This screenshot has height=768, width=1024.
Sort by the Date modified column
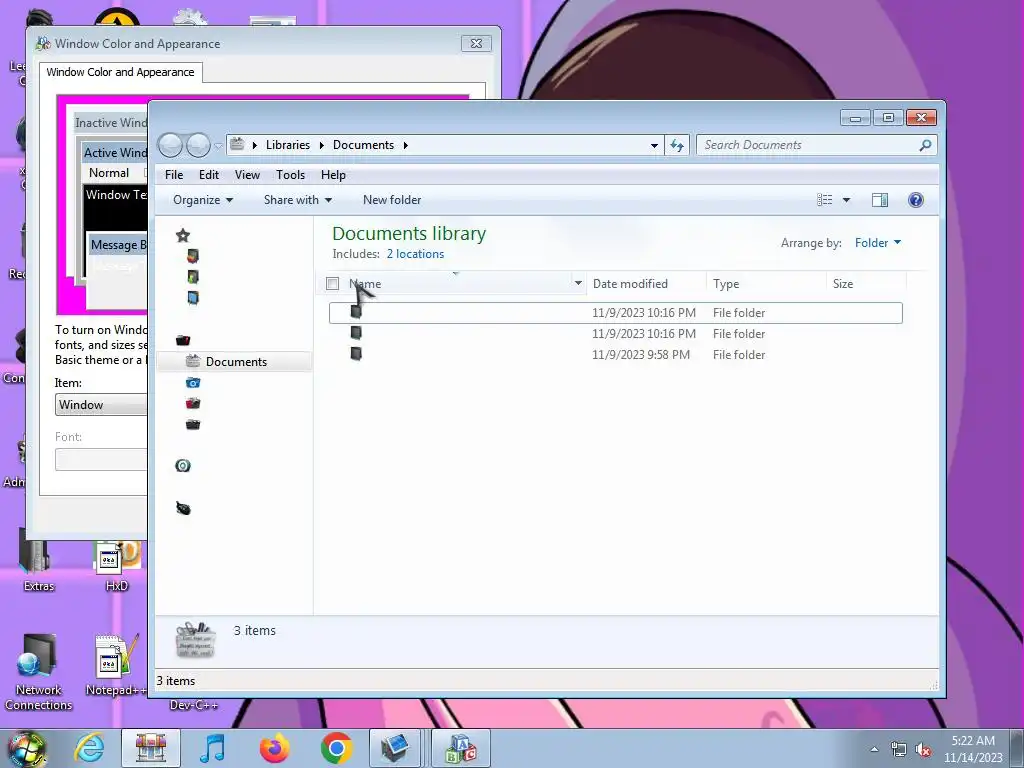[647, 283]
